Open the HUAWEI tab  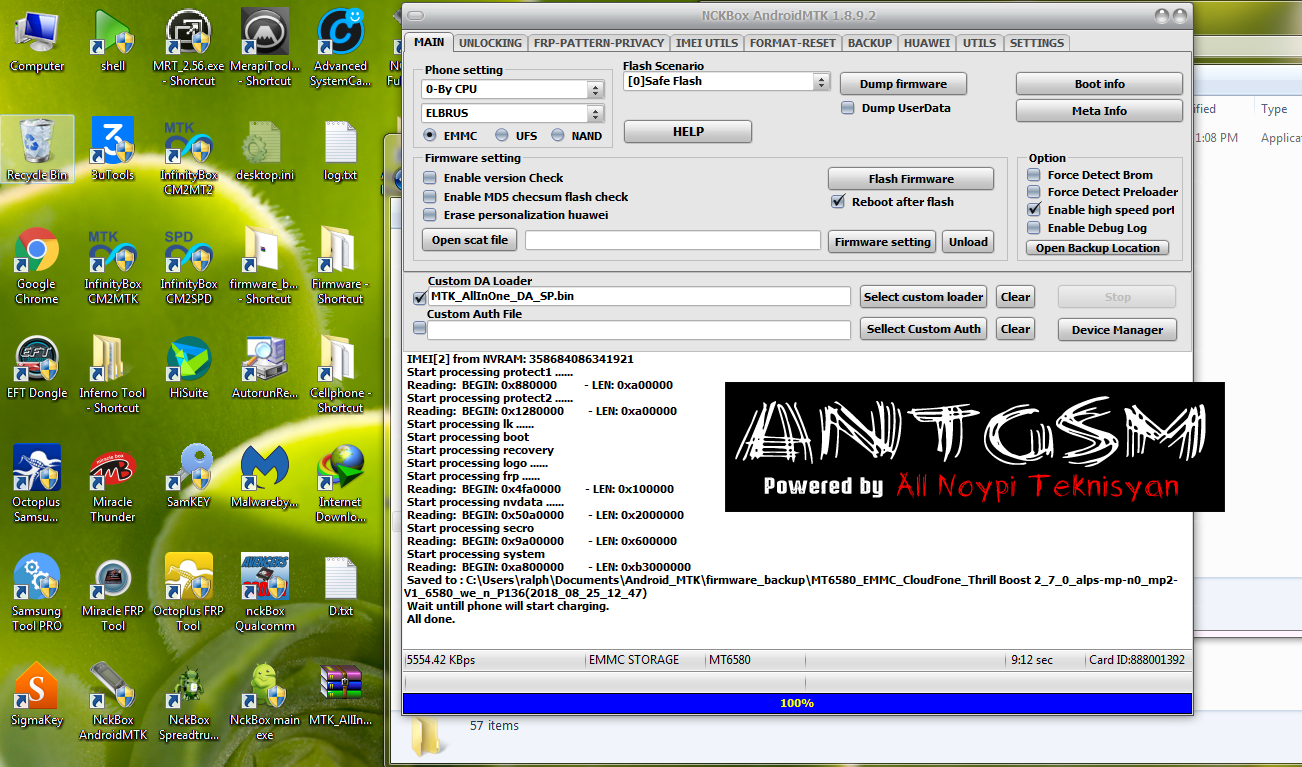click(927, 43)
